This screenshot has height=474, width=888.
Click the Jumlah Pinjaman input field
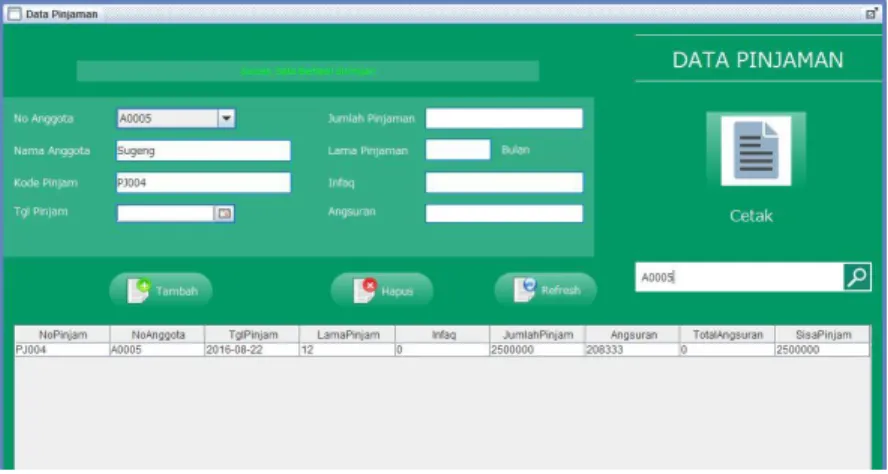[x=504, y=118]
